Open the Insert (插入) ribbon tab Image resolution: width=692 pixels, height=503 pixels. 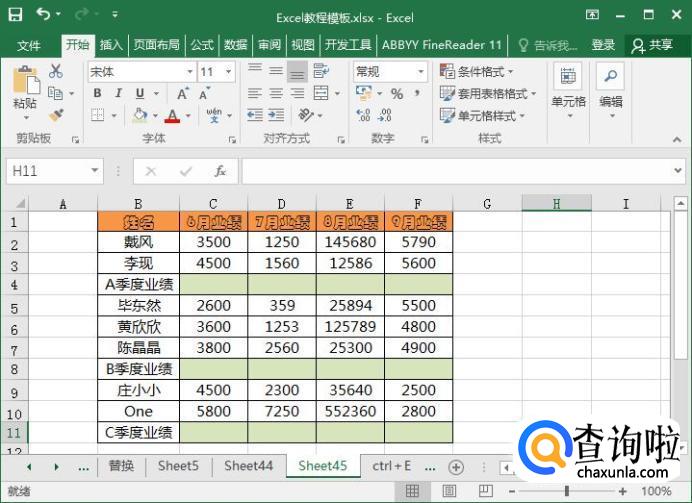pos(111,45)
